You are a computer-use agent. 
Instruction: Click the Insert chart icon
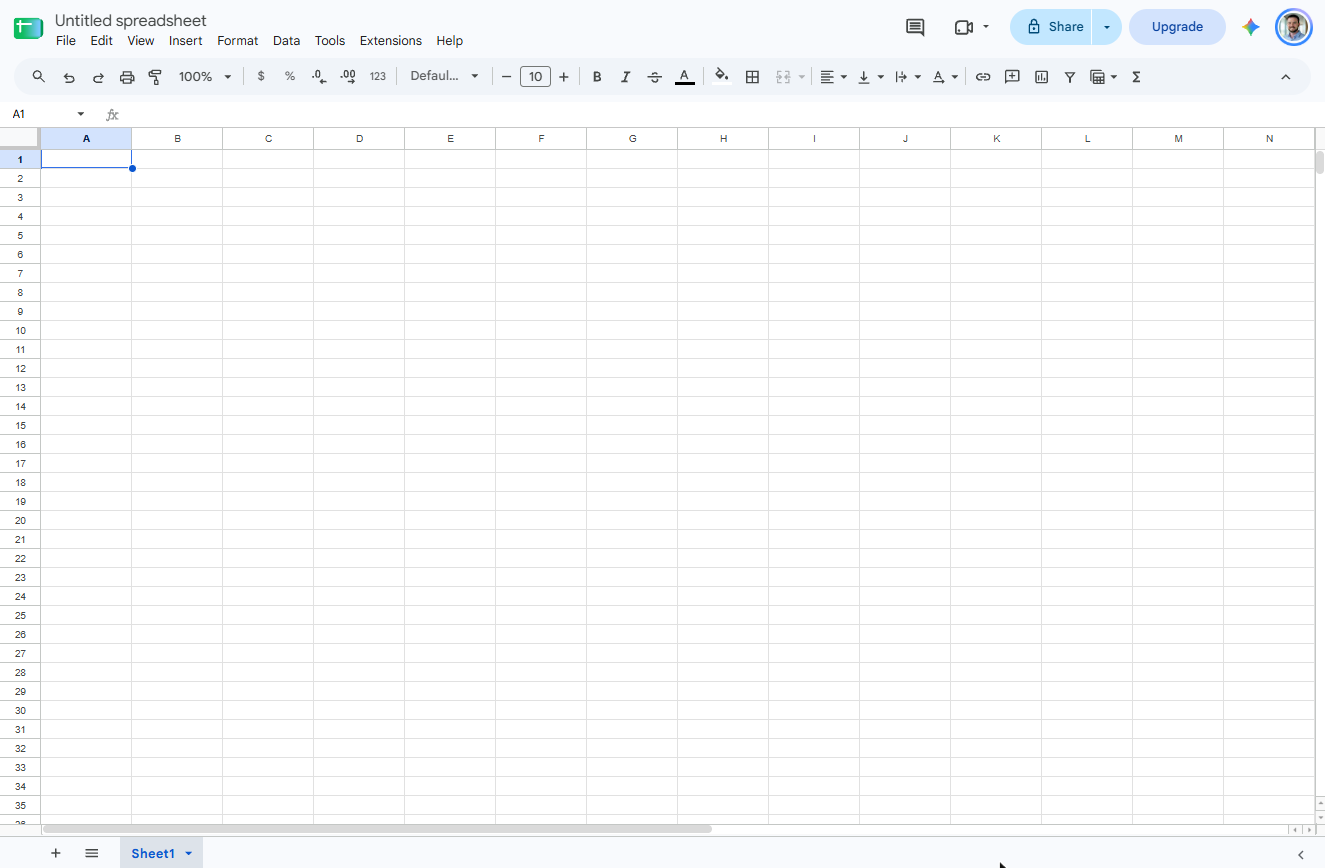click(x=1041, y=77)
